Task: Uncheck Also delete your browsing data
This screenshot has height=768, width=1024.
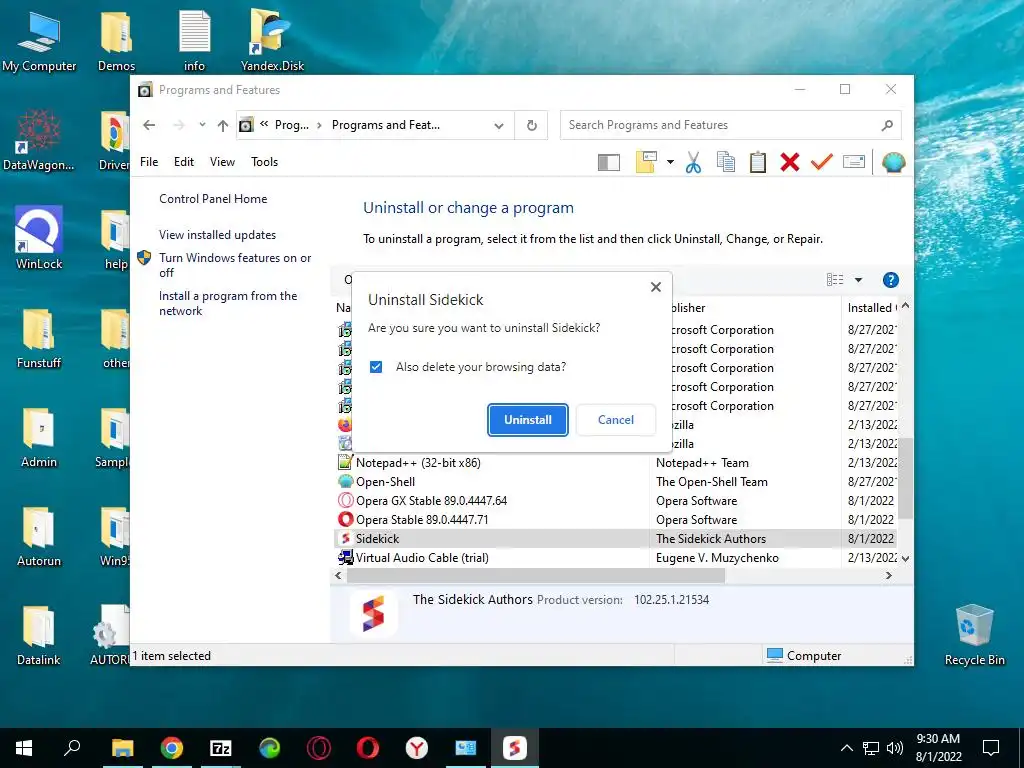Action: tap(376, 367)
